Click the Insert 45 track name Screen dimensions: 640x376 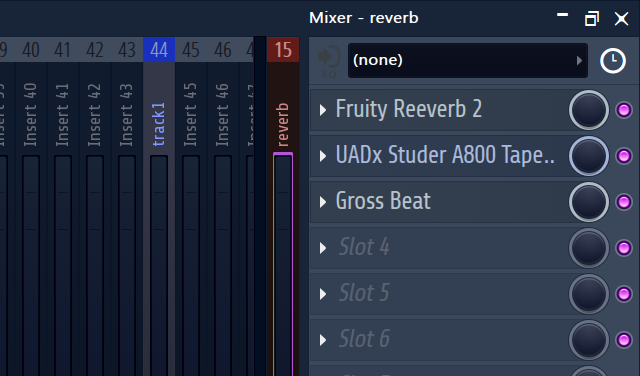pos(190,115)
